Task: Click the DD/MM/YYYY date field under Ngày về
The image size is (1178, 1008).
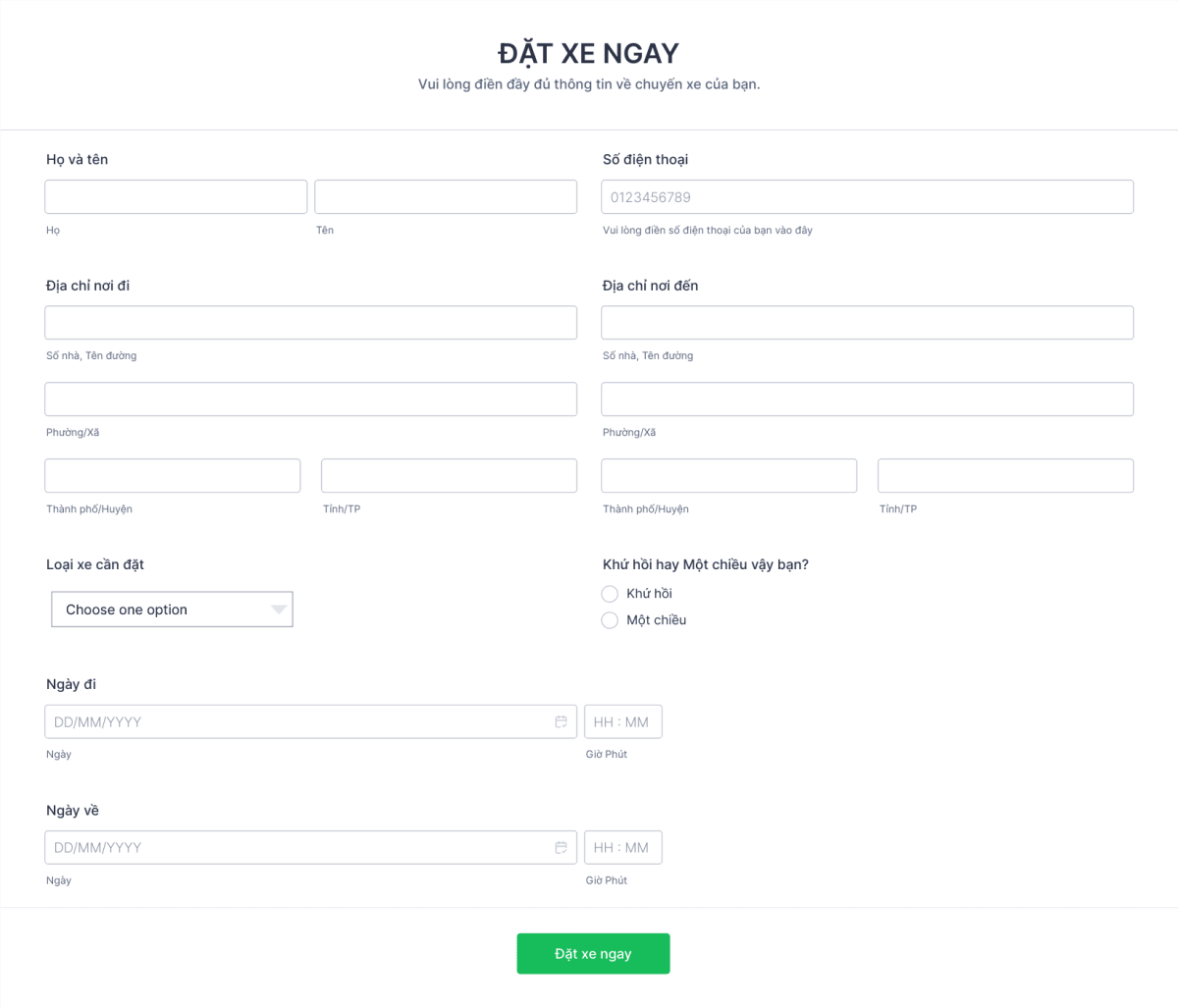Action: (294, 847)
